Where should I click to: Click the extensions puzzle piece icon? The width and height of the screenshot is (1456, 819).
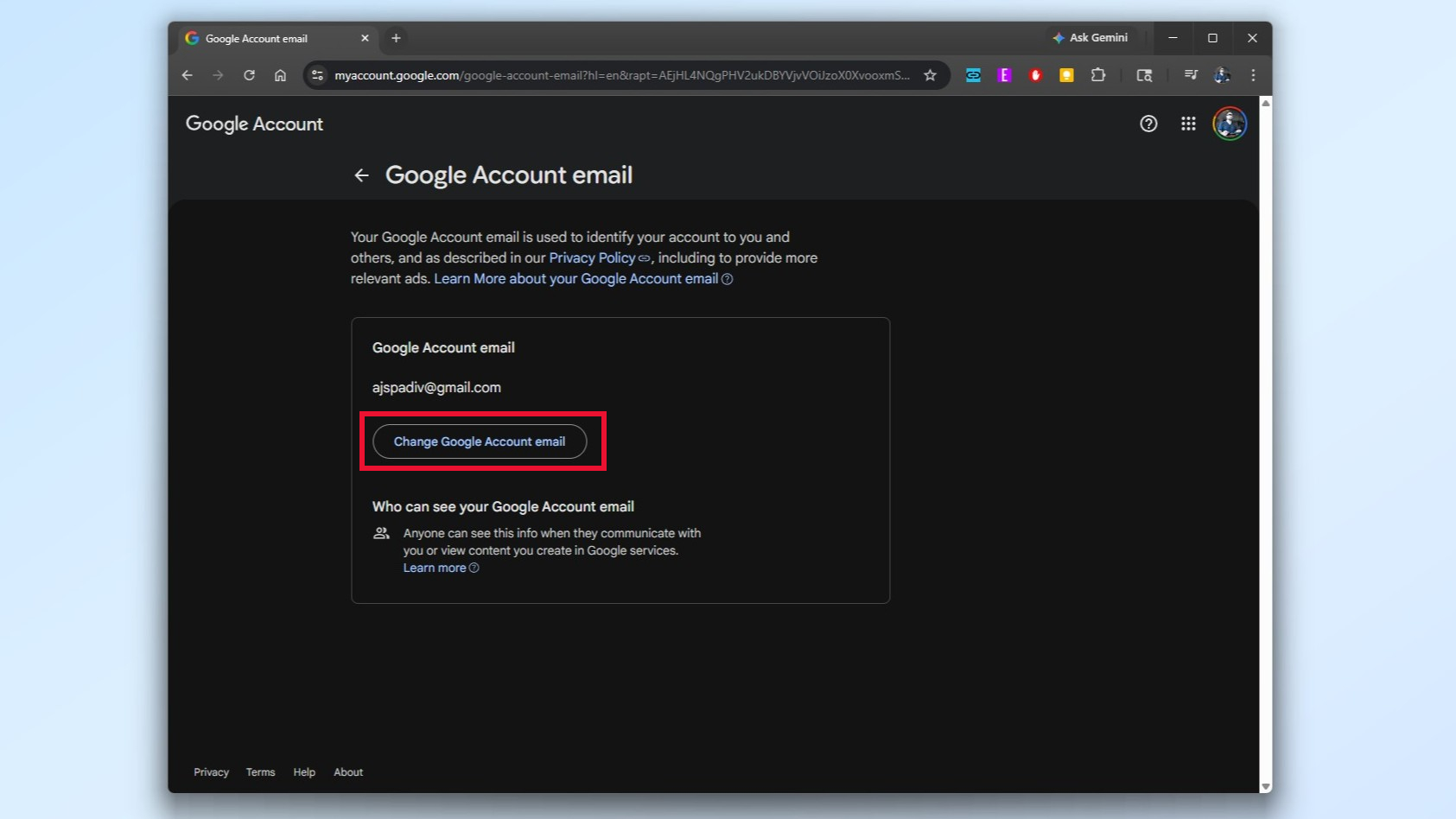1097,75
